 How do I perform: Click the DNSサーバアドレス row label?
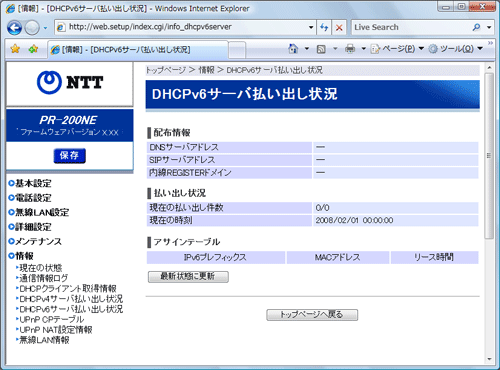pyautogui.click(x=184, y=147)
